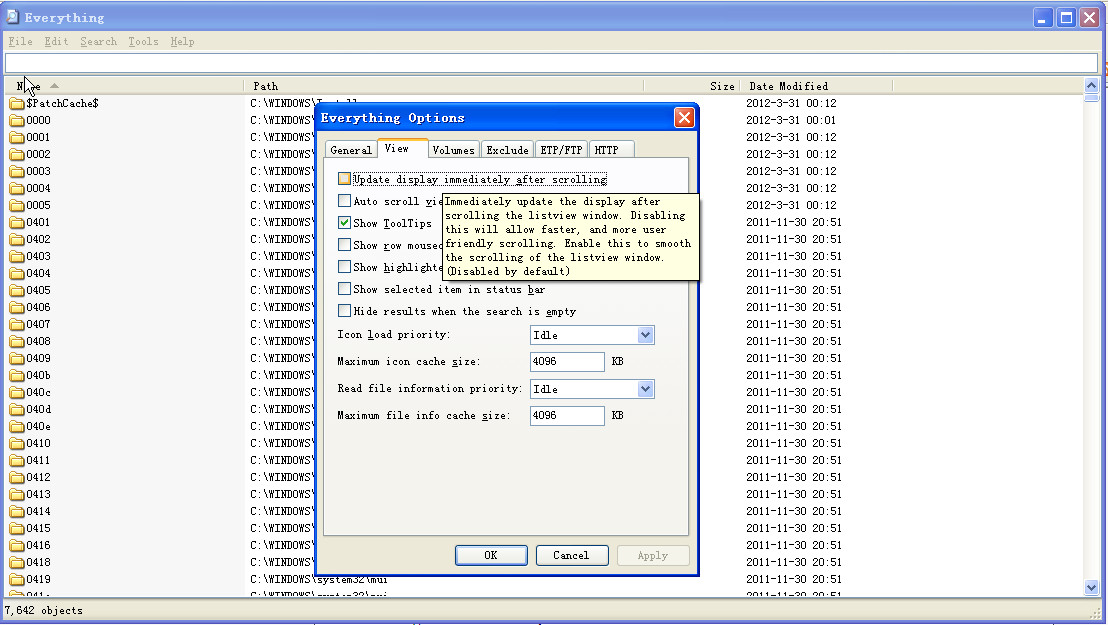
Task: Toggle the Auto scroll view checkbox
Action: pyautogui.click(x=344, y=201)
